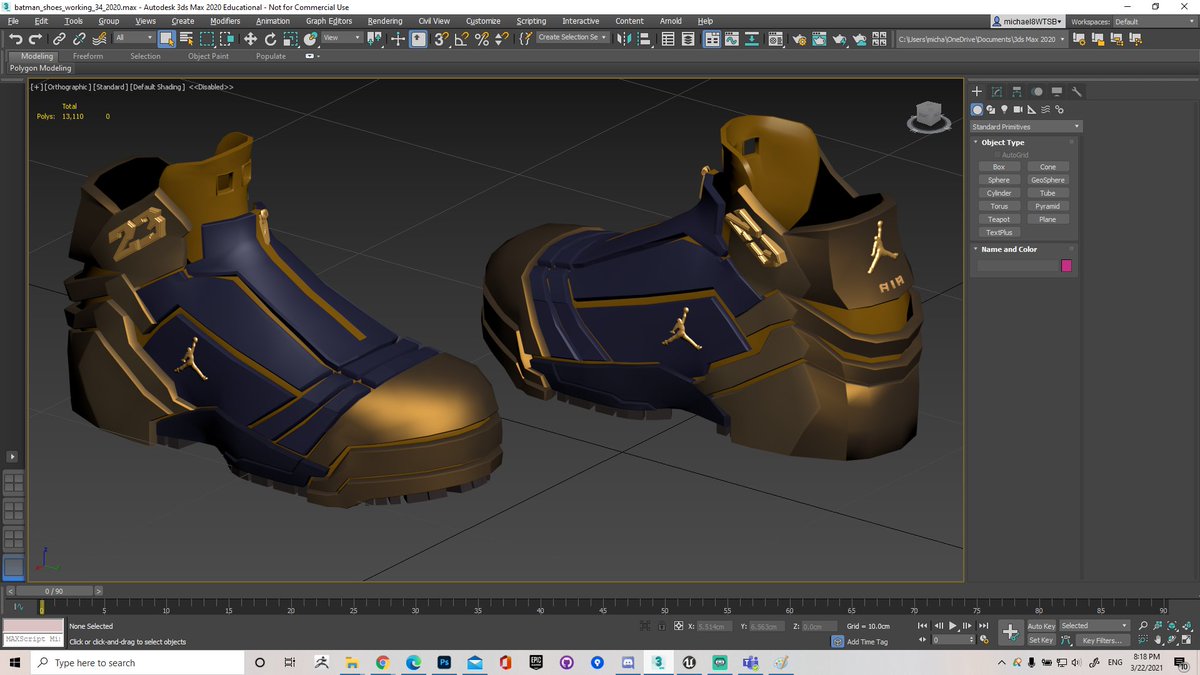
Task: Toggle the 3D Snaps button
Action: tap(441, 38)
